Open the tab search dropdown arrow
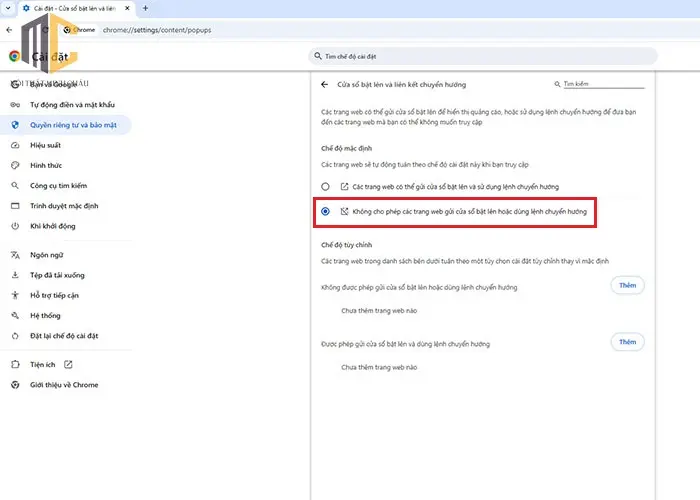Image resolution: width=700 pixels, height=500 pixels. click(8, 8)
